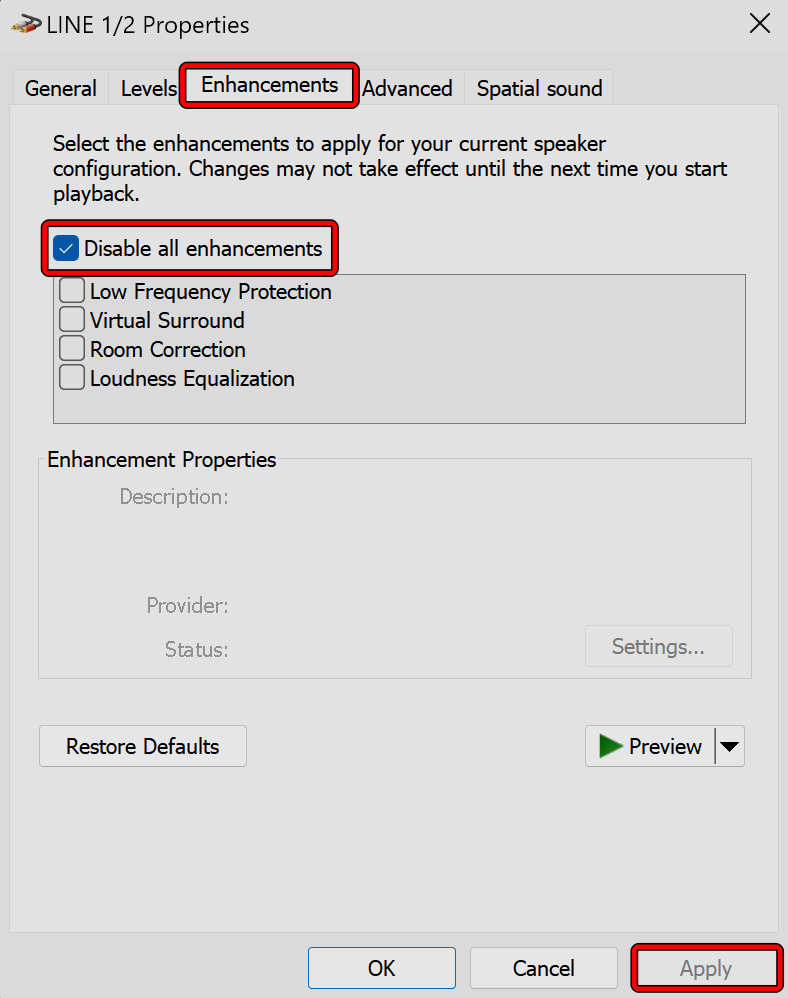Image resolution: width=788 pixels, height=998 pixels.
Task: Click the LINE 1/2 title bar icon
Action: click(26, 25)
